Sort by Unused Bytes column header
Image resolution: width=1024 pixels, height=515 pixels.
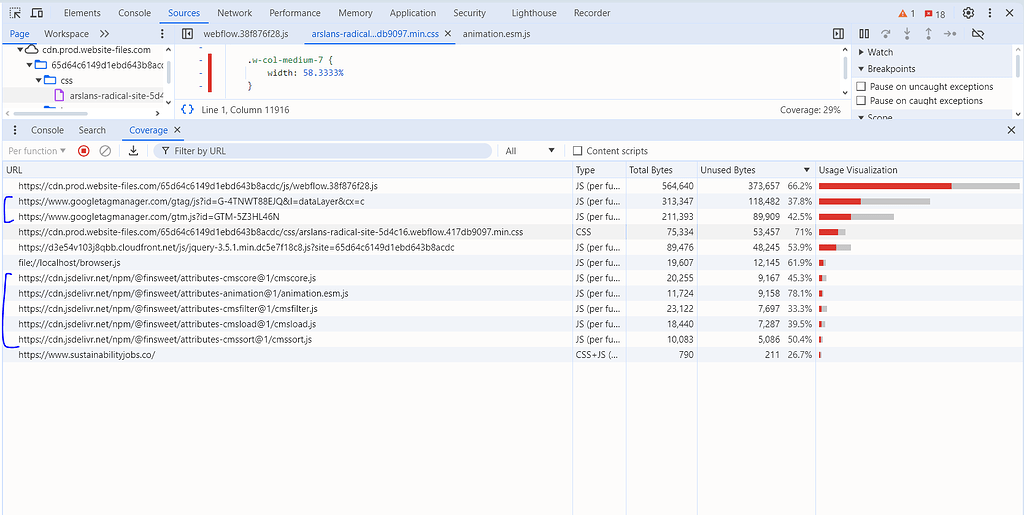click(x=728, y=170)
